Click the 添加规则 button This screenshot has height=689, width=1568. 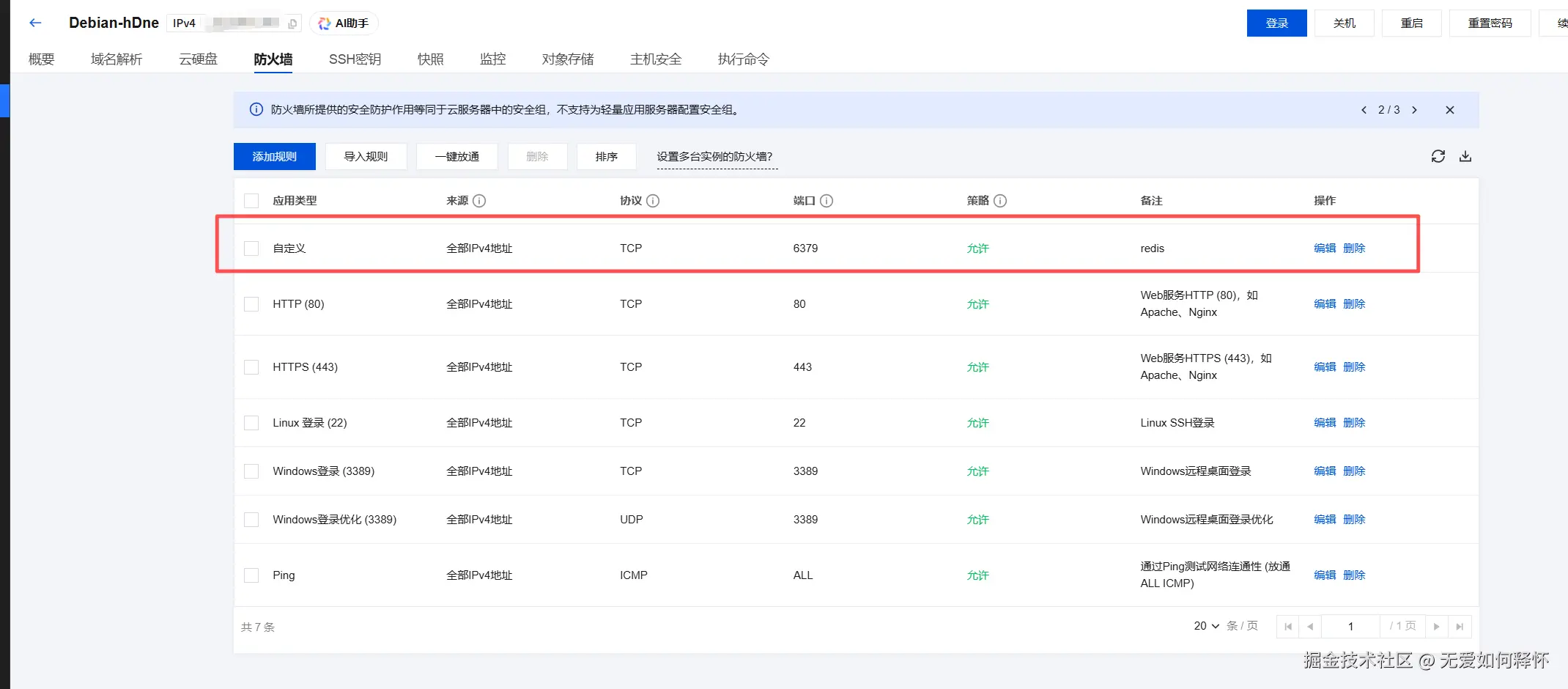point(275,157)
